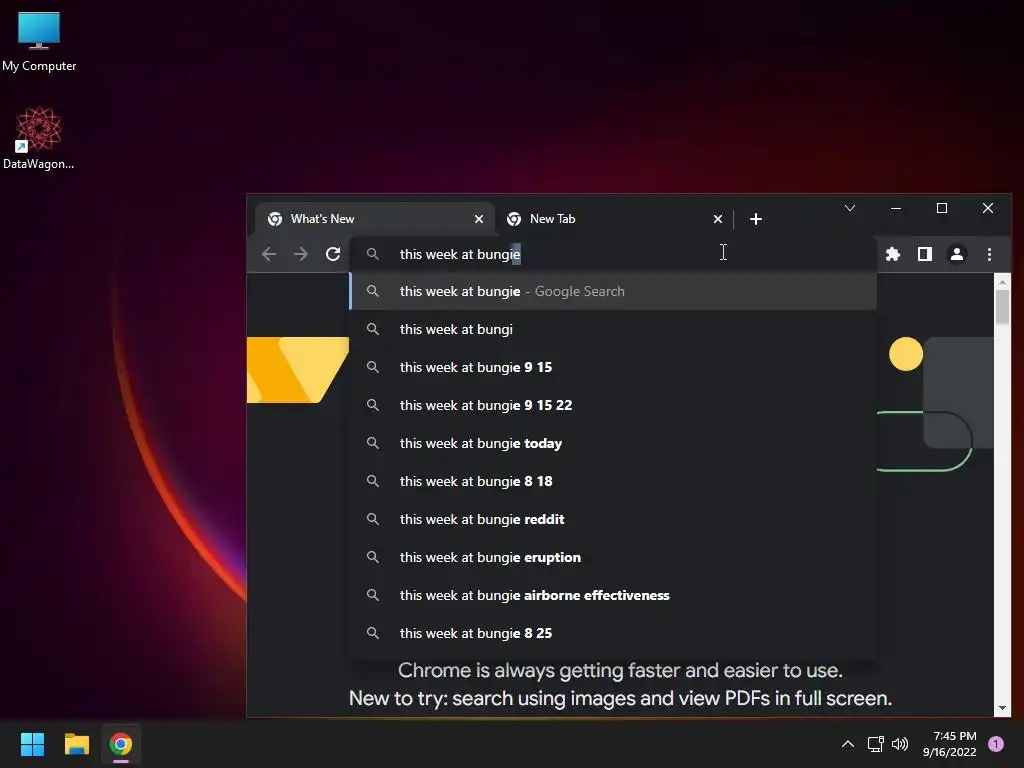
Task: Open the Windows Start menu
Action: (32, 744)
